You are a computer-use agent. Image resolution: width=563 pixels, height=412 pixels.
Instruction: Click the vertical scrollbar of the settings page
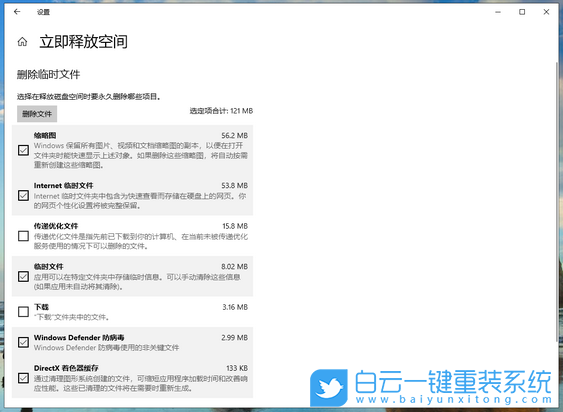(x=557, y=201)
